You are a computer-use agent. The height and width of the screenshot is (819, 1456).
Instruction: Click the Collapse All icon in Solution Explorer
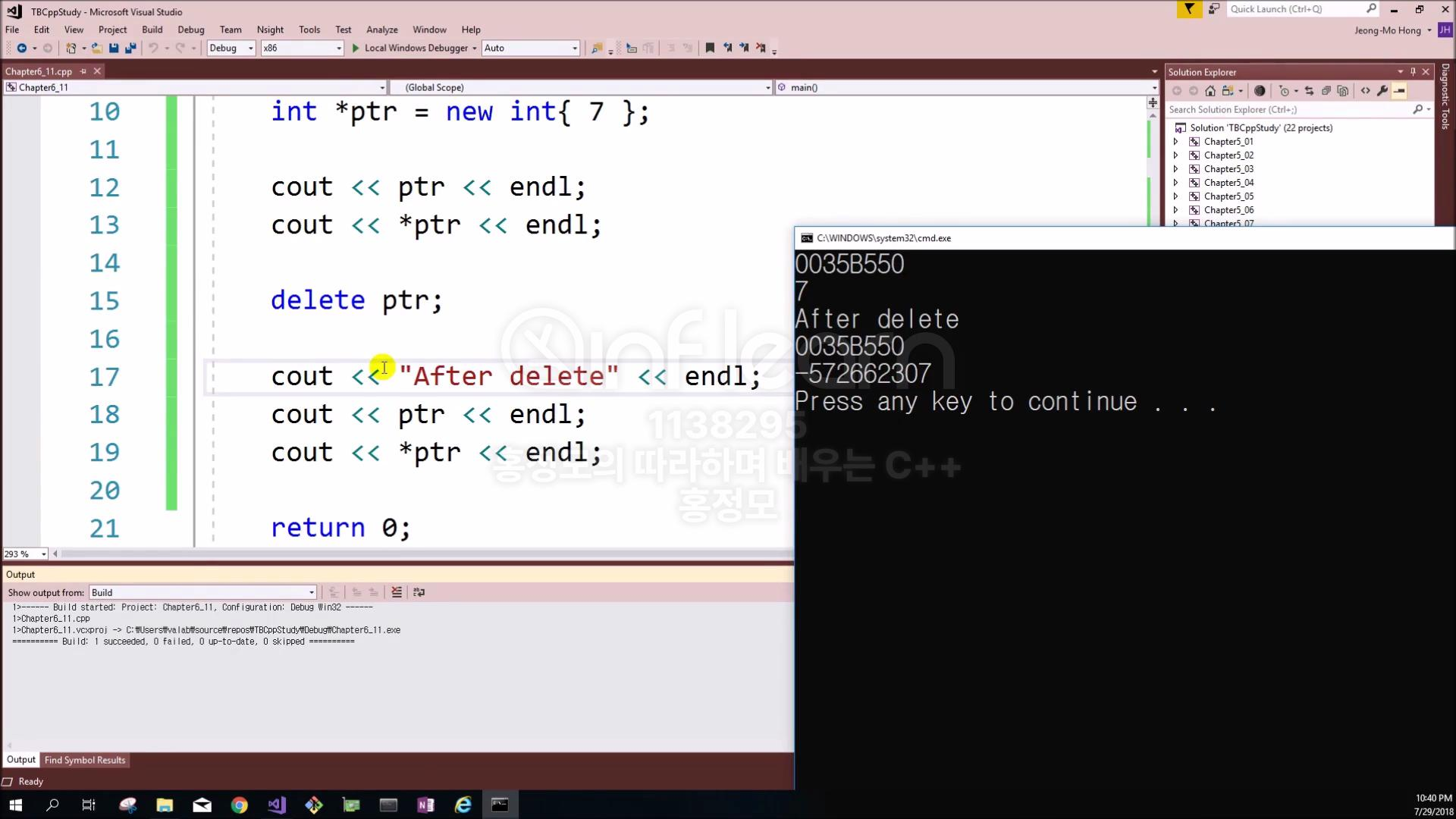pos(1326,91)
